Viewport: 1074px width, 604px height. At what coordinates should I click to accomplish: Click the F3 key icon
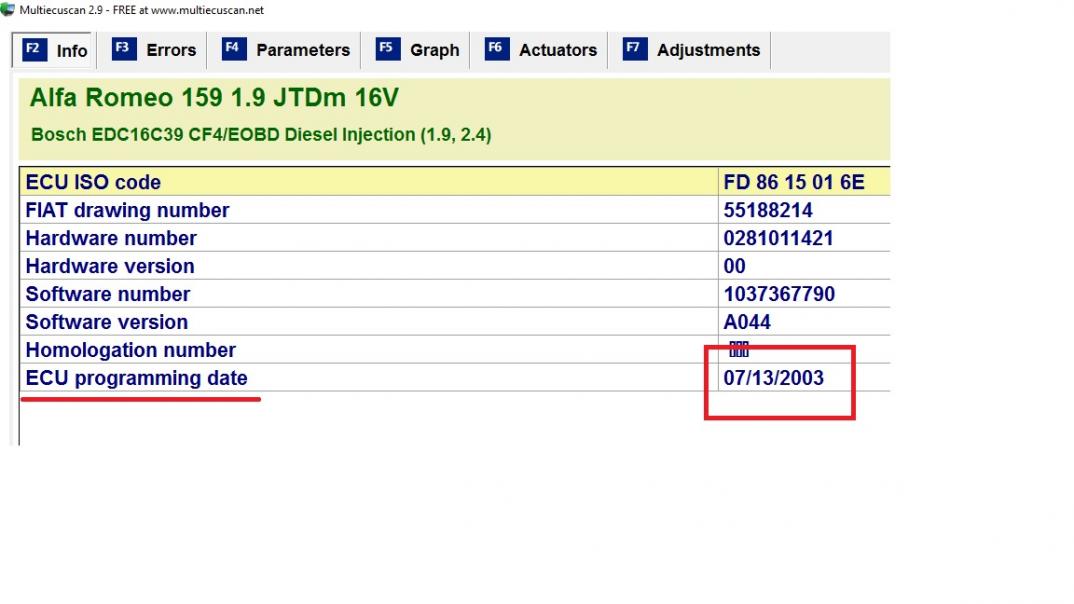[x=124, y=49]
